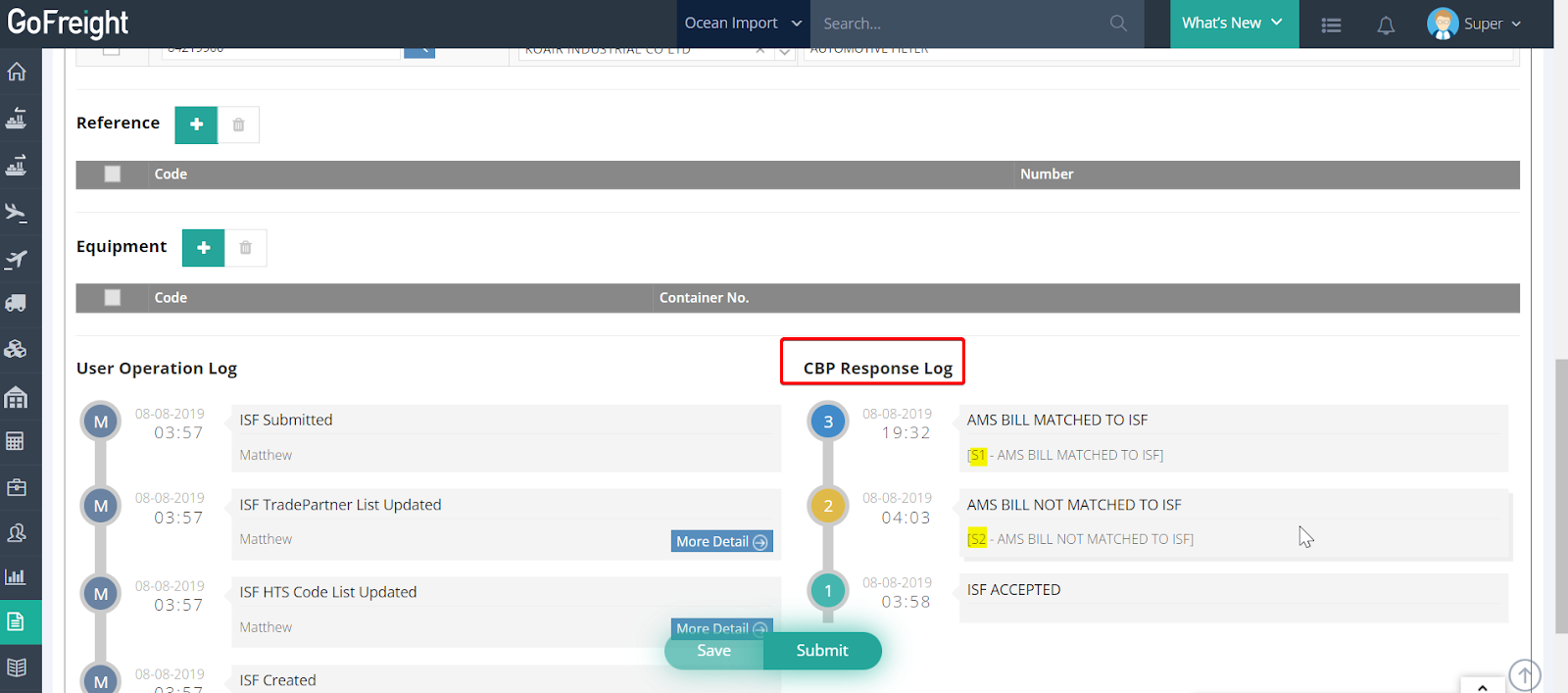Toggle the Reference table select-all checkbox

(113, 174)
